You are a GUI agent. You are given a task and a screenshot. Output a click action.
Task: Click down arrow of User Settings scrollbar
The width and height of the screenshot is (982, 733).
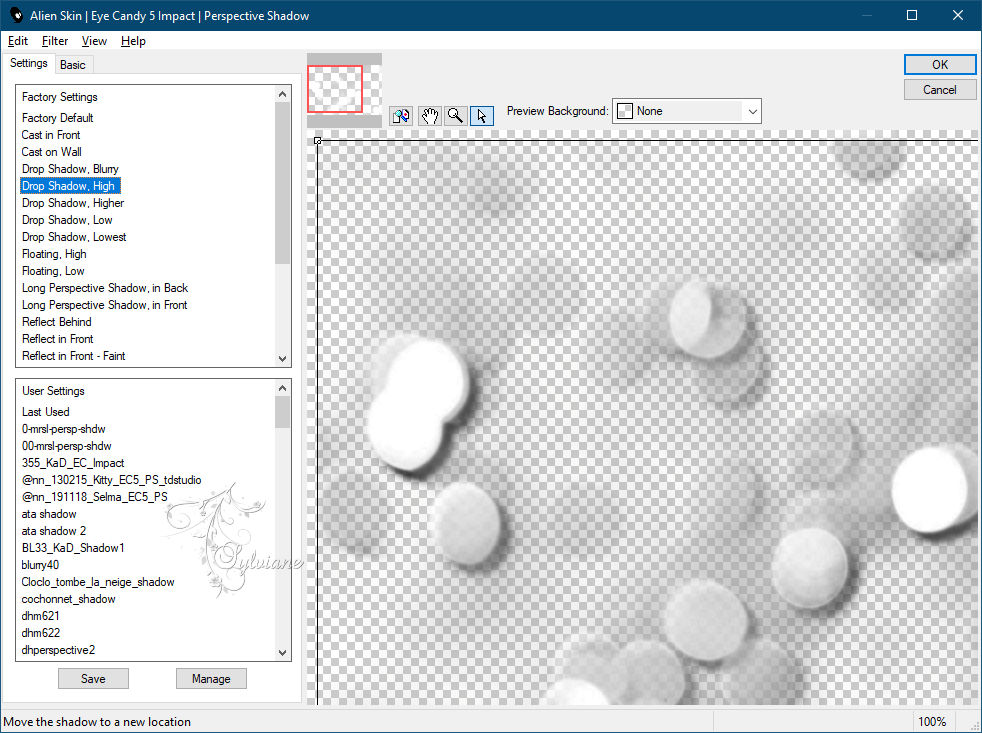coord(282,652)
